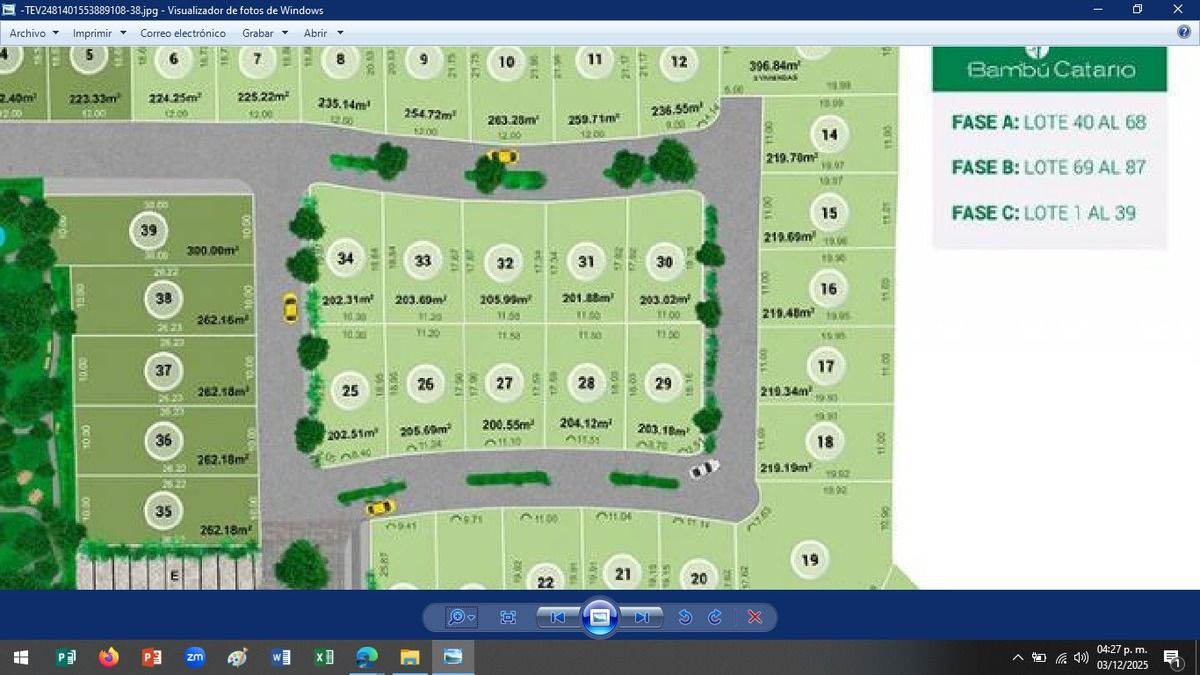Start the slideshow with the center button
1200x675 pixels.
pos(599,617)
